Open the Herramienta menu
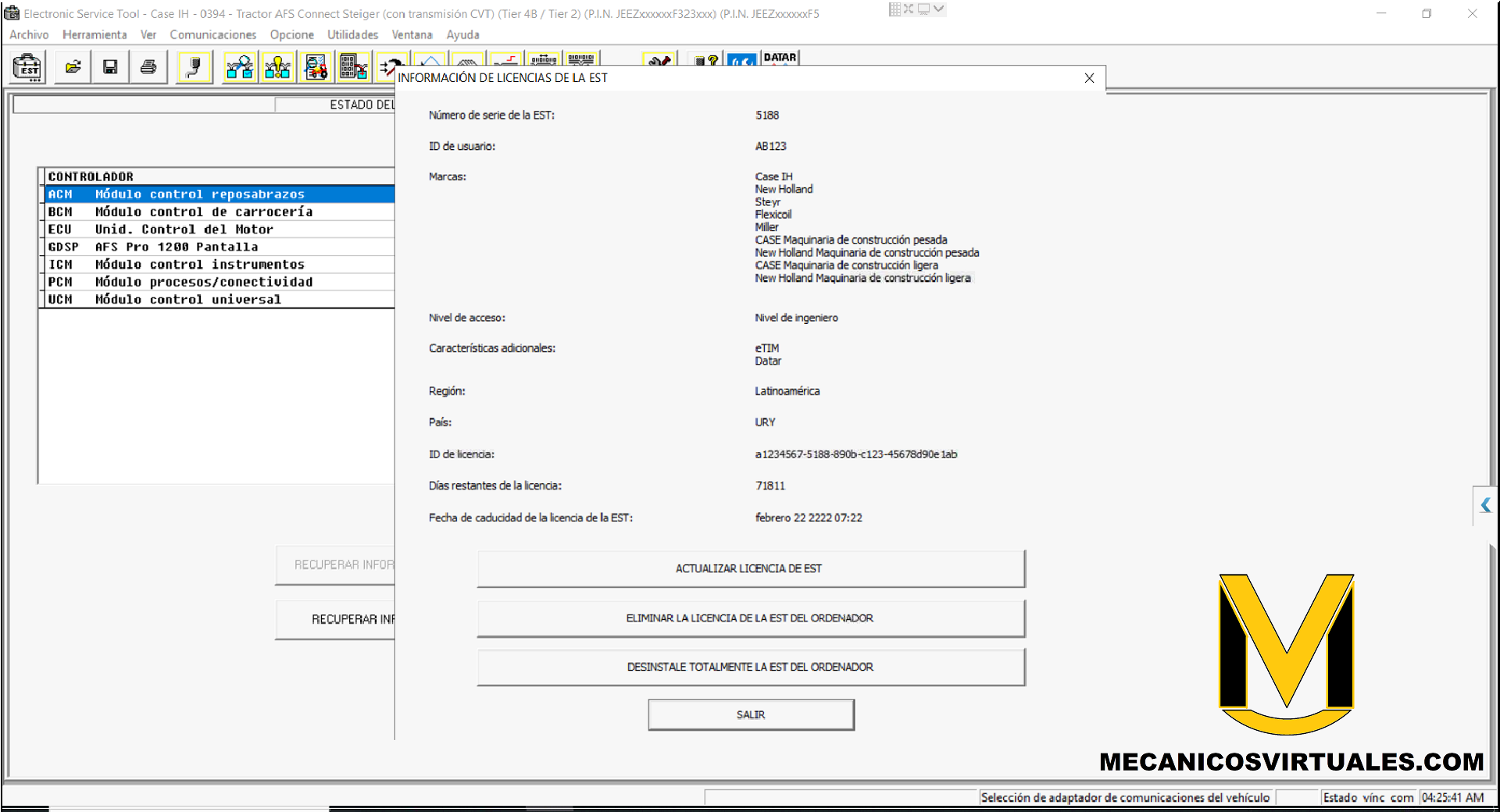This screenshot has height=812, width=1500. (x=95, y=35)
